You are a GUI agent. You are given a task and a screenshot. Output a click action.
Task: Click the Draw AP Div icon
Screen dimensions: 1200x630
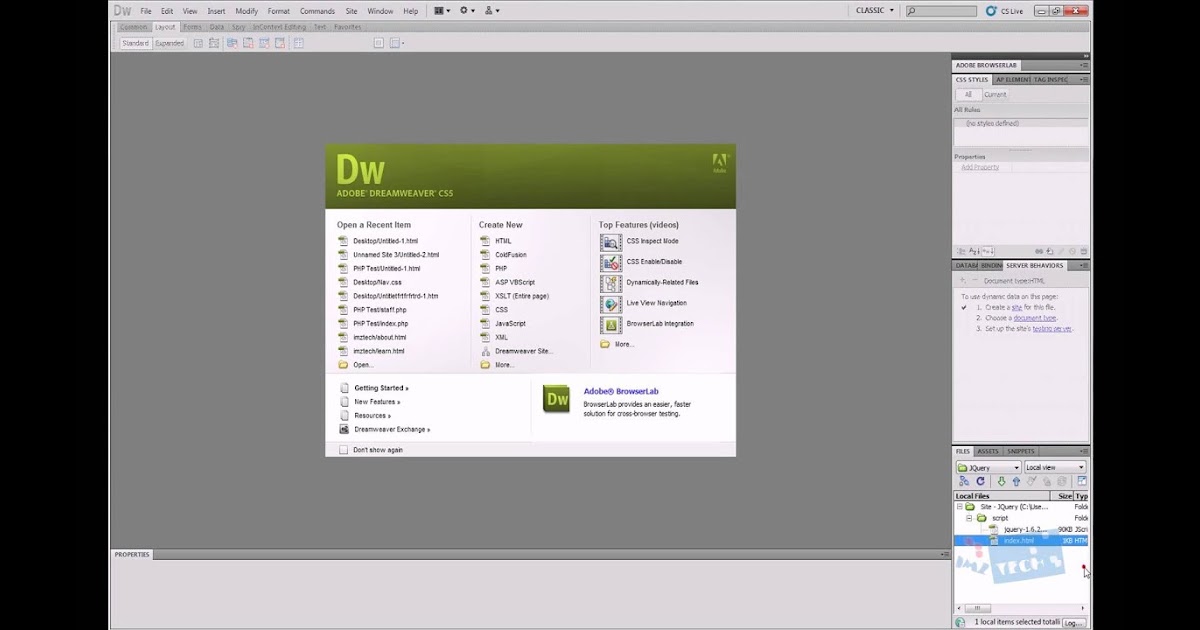click(214, 43)
